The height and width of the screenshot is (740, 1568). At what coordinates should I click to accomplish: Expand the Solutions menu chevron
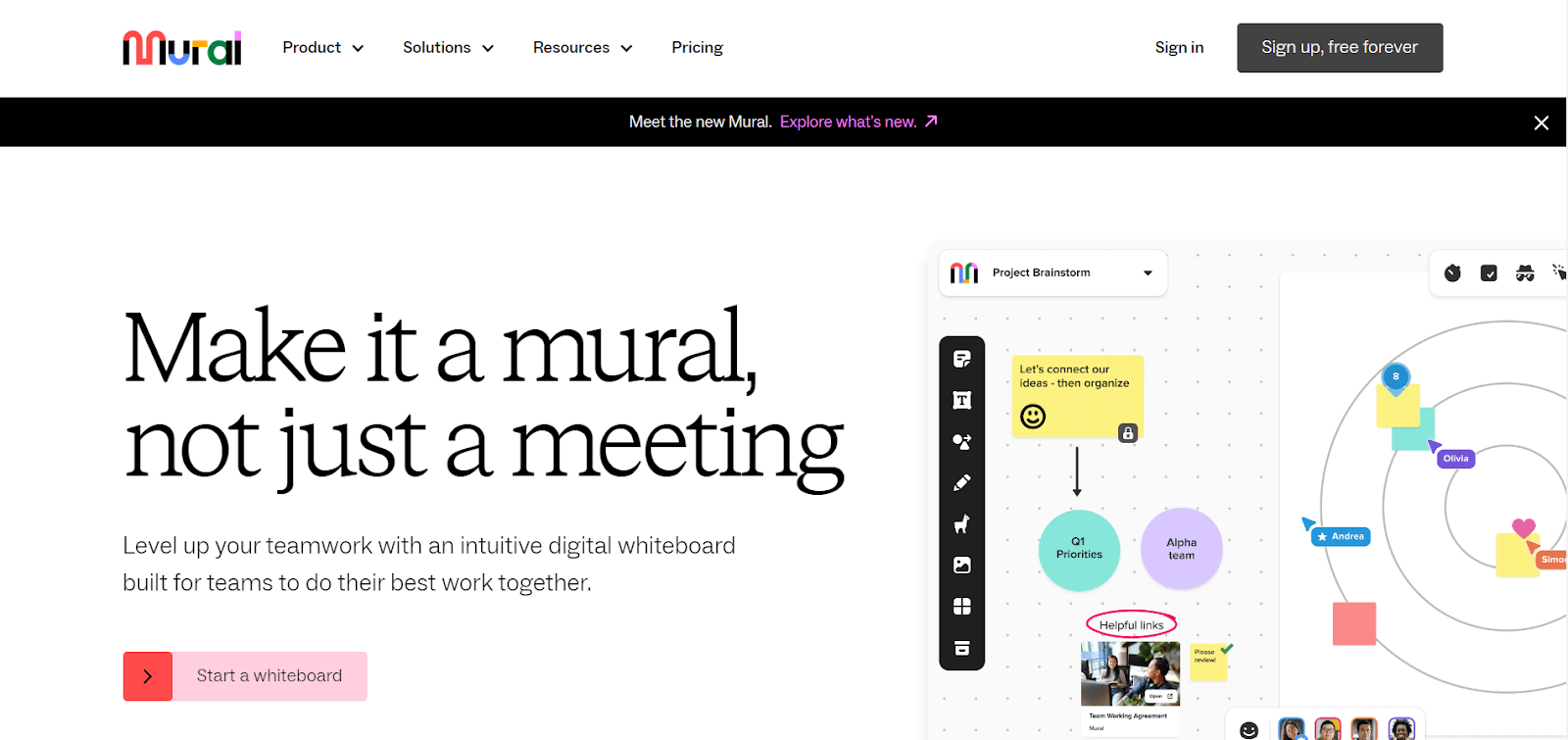[x=488, y=48]
